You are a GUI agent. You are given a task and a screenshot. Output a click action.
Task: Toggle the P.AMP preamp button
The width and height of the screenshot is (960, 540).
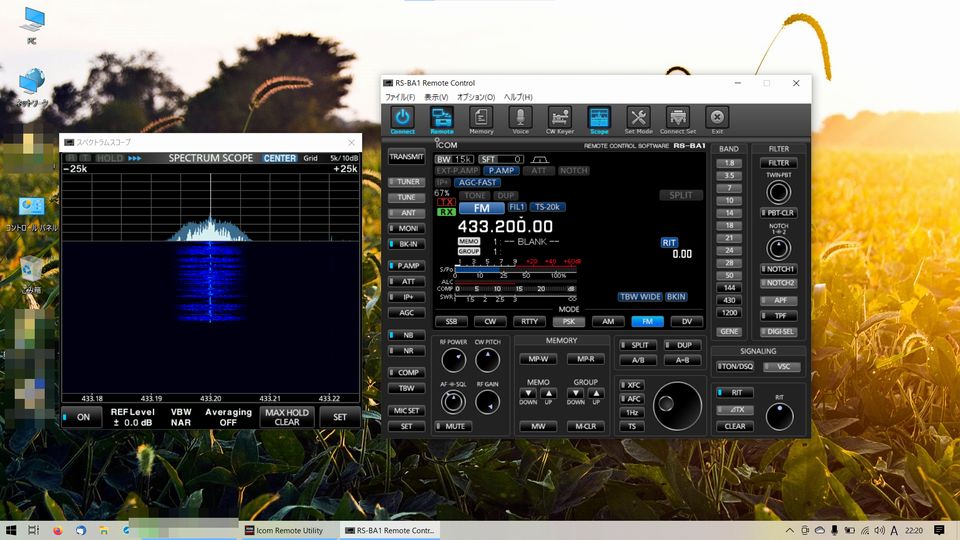click(x=407, y=266)
